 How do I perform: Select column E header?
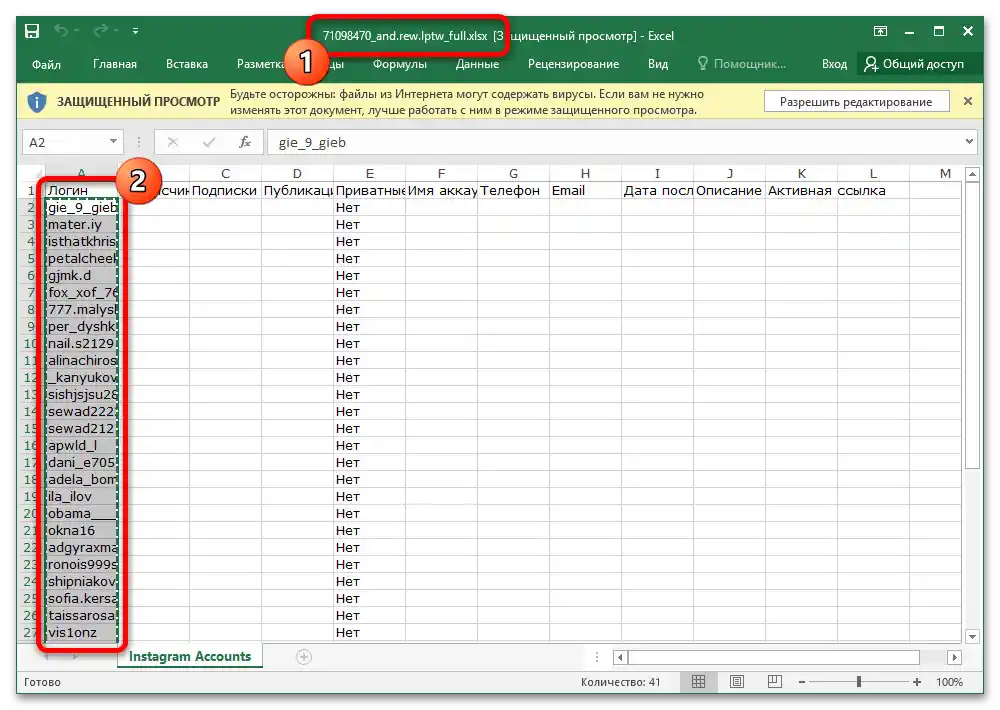(369, 174)
